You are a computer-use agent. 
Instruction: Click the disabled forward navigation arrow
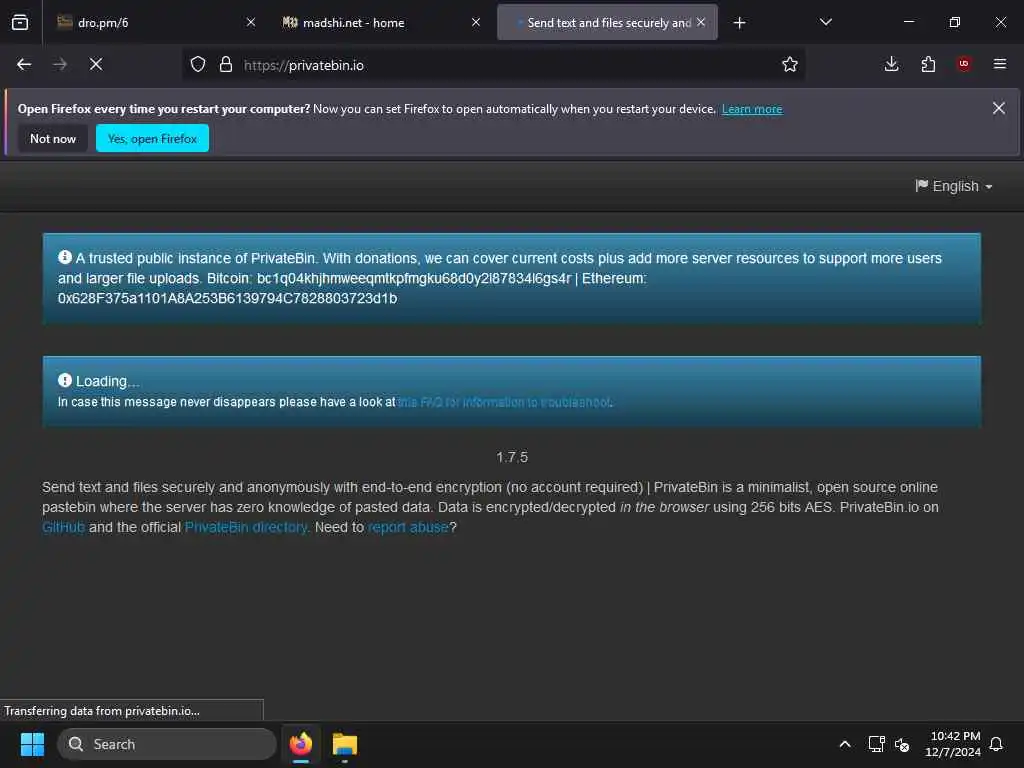(60, 64)
